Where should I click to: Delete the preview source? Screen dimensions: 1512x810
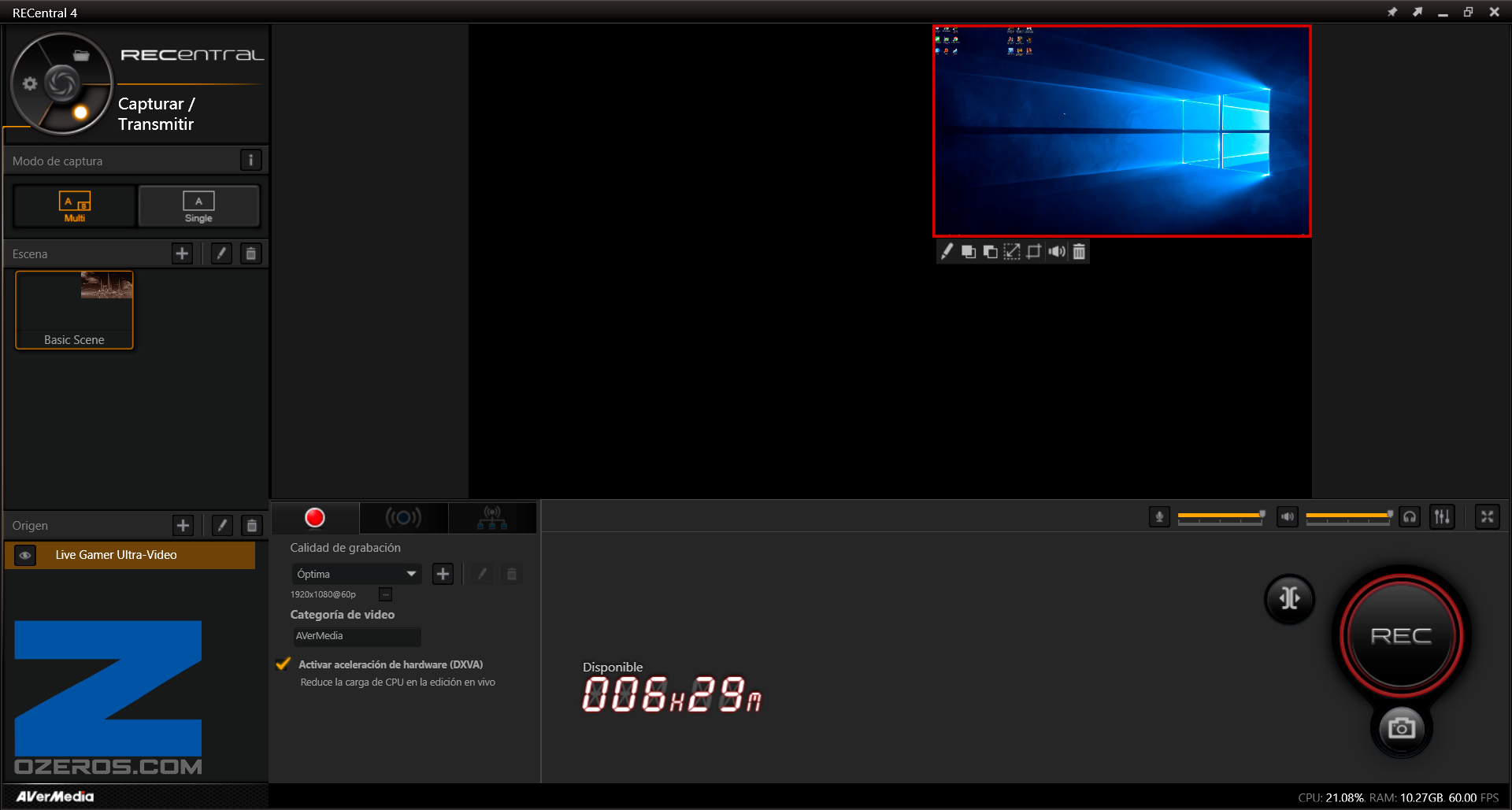[x=1079, y=251]
